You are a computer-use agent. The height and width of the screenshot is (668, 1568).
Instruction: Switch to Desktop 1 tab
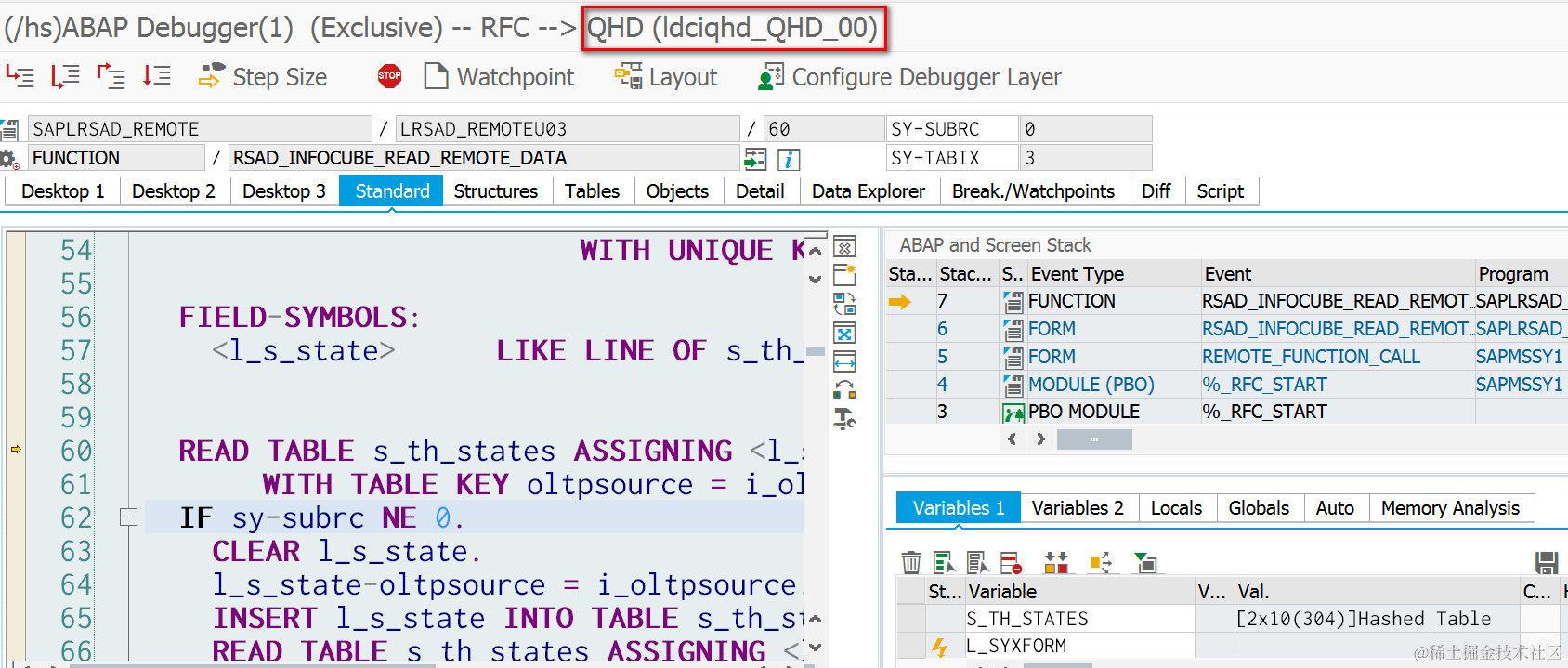point(62,191)
